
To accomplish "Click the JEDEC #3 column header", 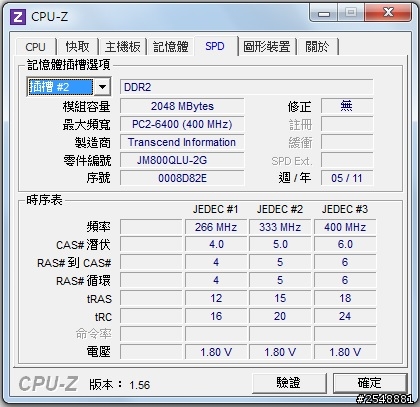I will [x=345, y=209].
